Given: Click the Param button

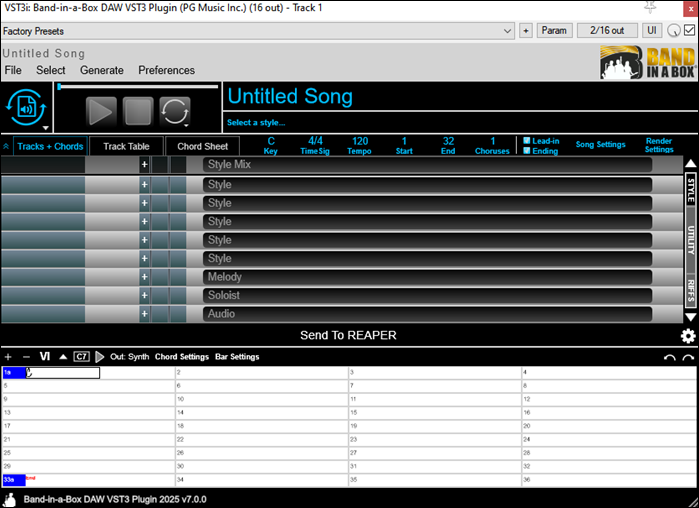Looking at the screenshot, I should point(554,30).
